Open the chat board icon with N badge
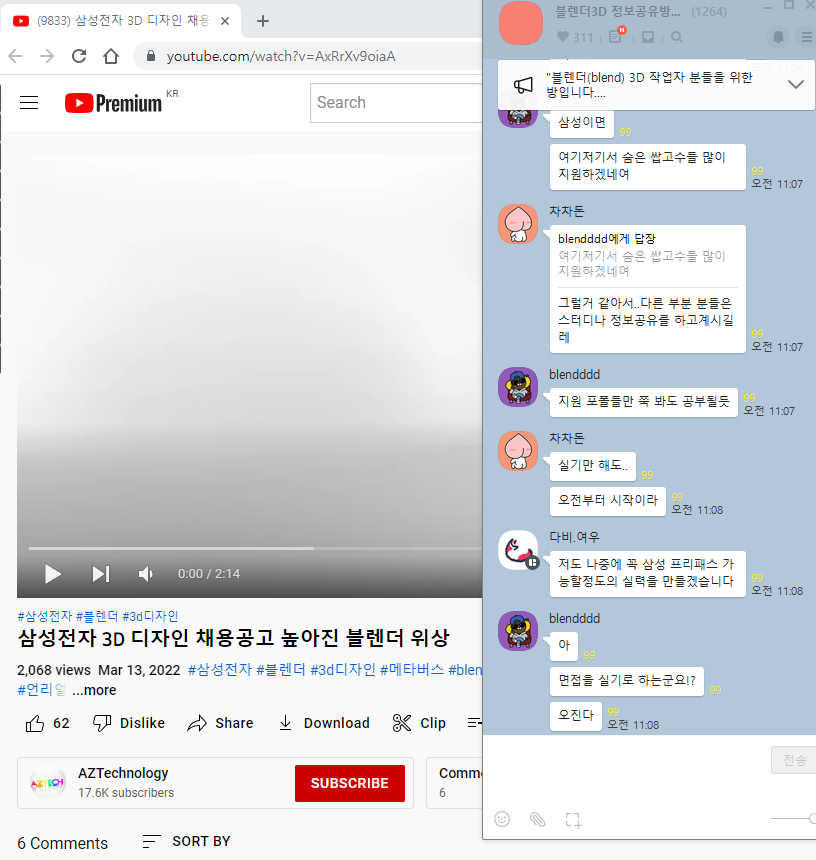 click(616, 35)
